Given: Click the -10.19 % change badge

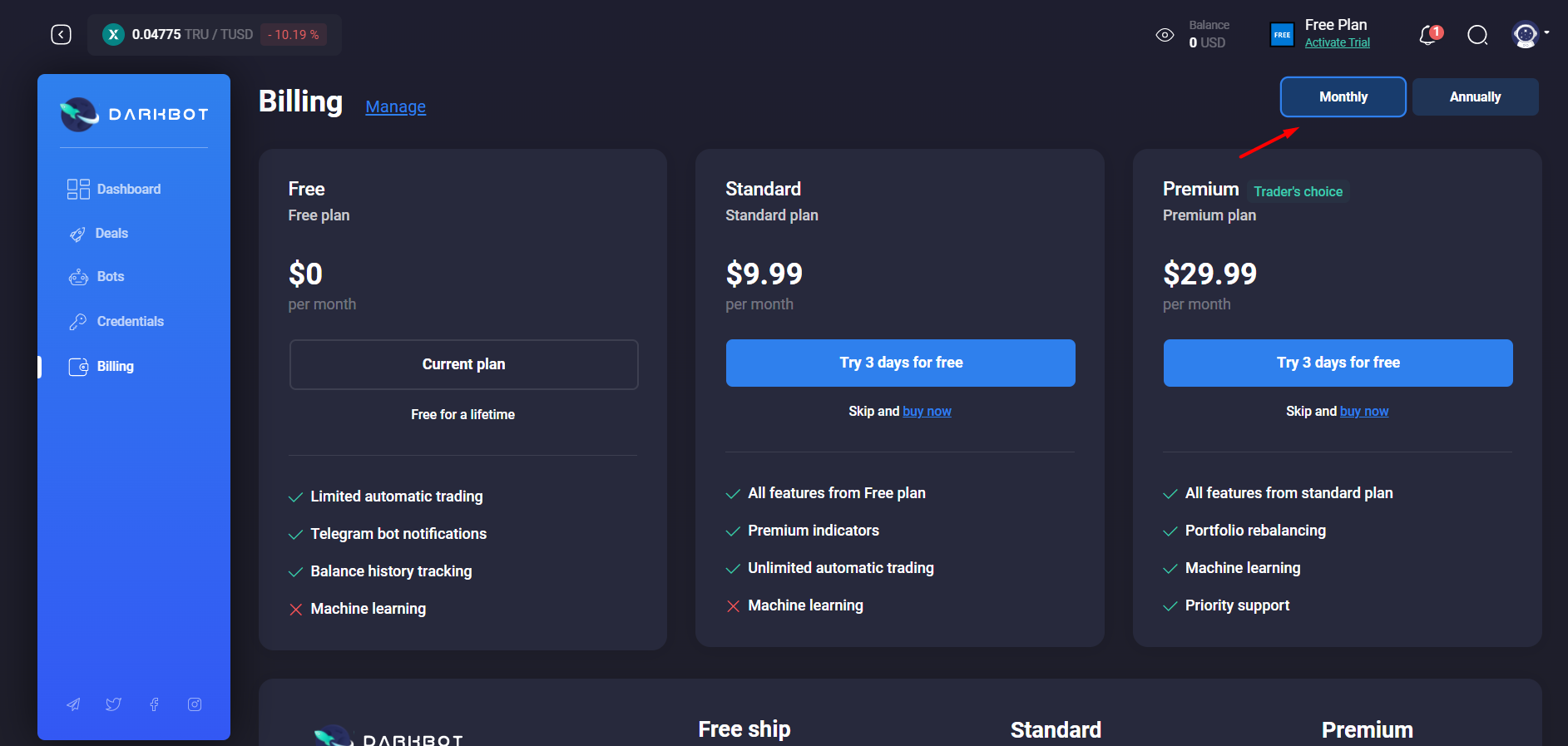Looking at the screenshot, I should click(x=294, y=34).
